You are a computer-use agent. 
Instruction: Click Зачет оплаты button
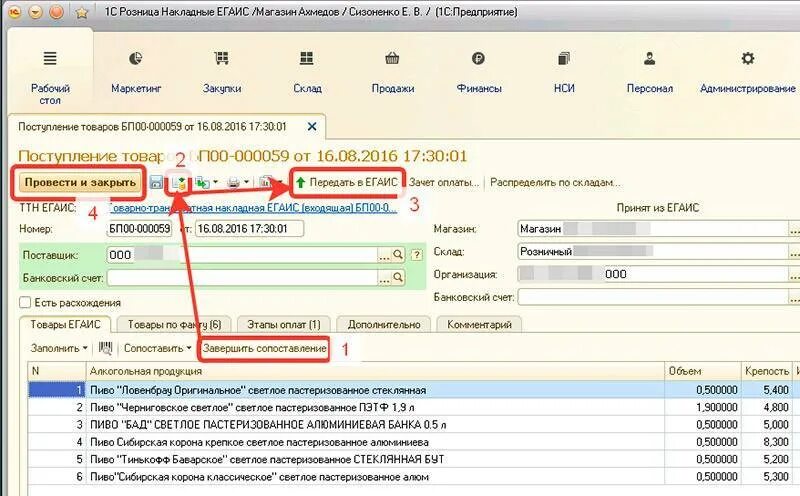444,182
